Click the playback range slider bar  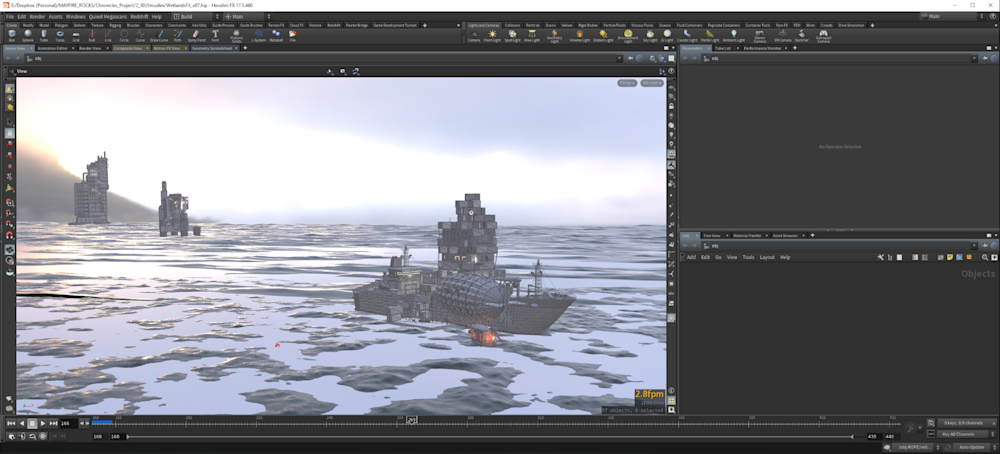490,436
